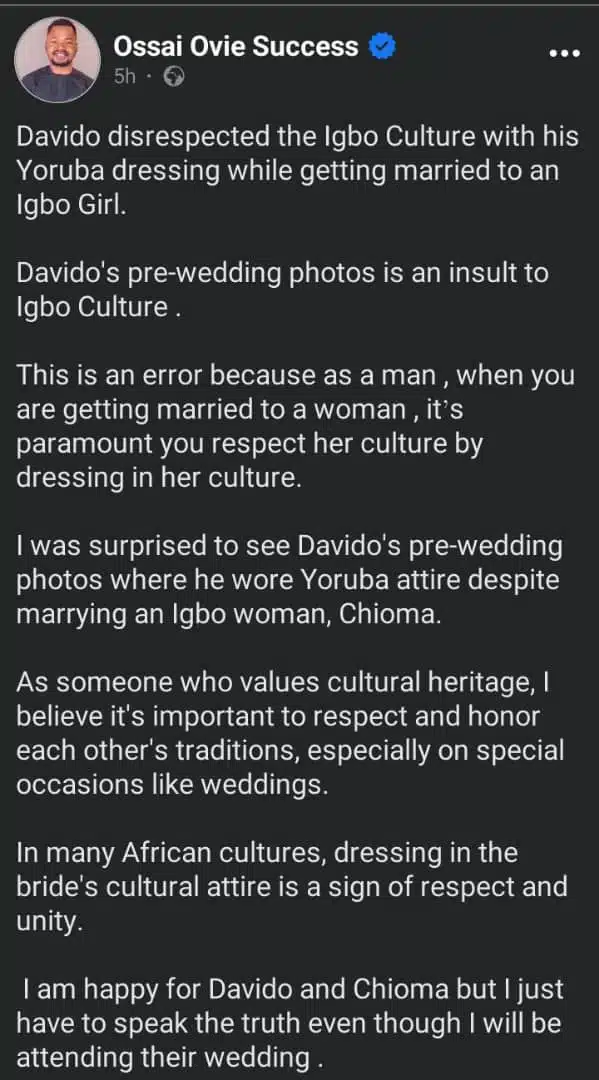The image size is (599, 1080).
Task: Open post context menu with three dots
Action: 566,52
